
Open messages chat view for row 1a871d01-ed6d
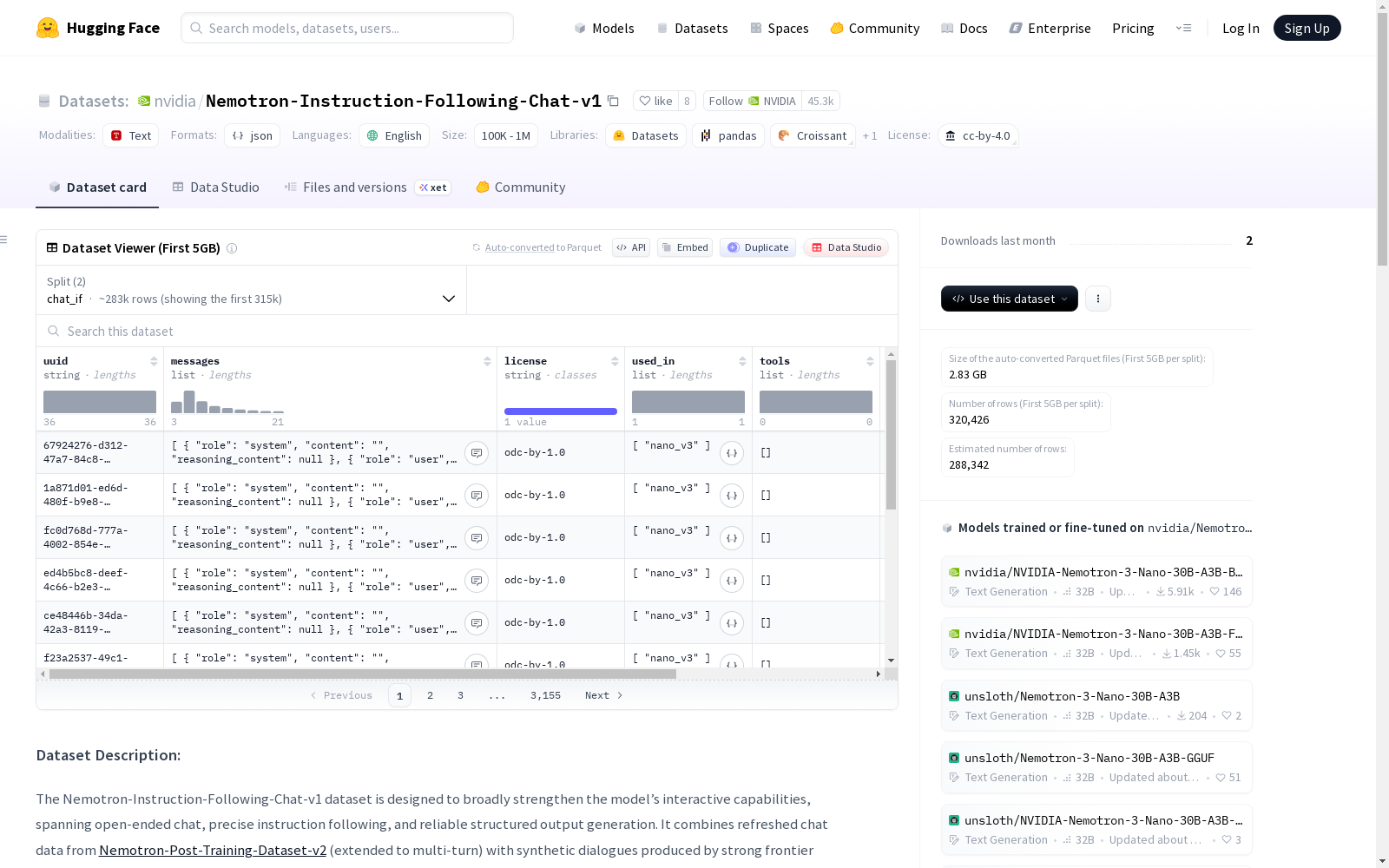click(x=477, y=496)
